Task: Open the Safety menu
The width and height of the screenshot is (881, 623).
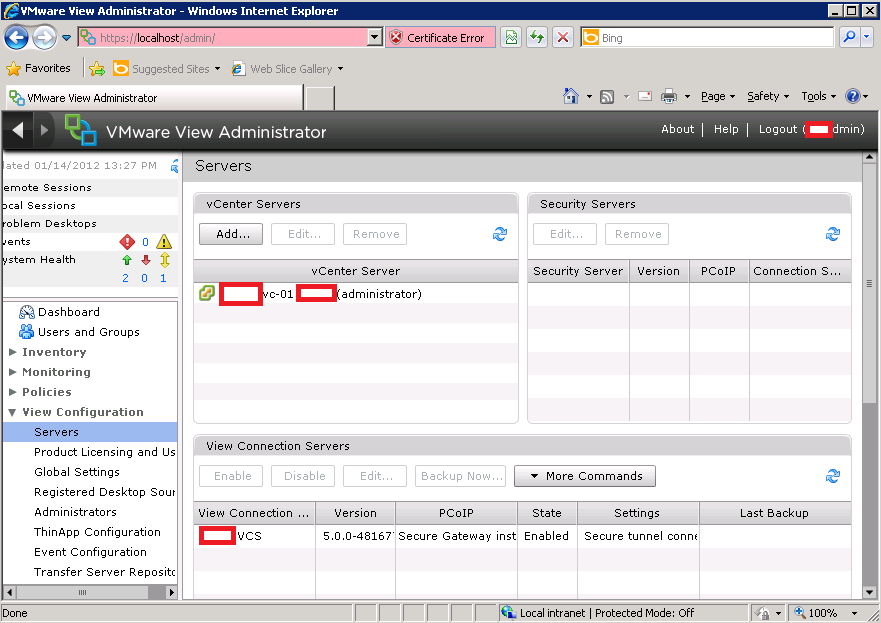Action: pyautogui.click(x=768, y=97)
